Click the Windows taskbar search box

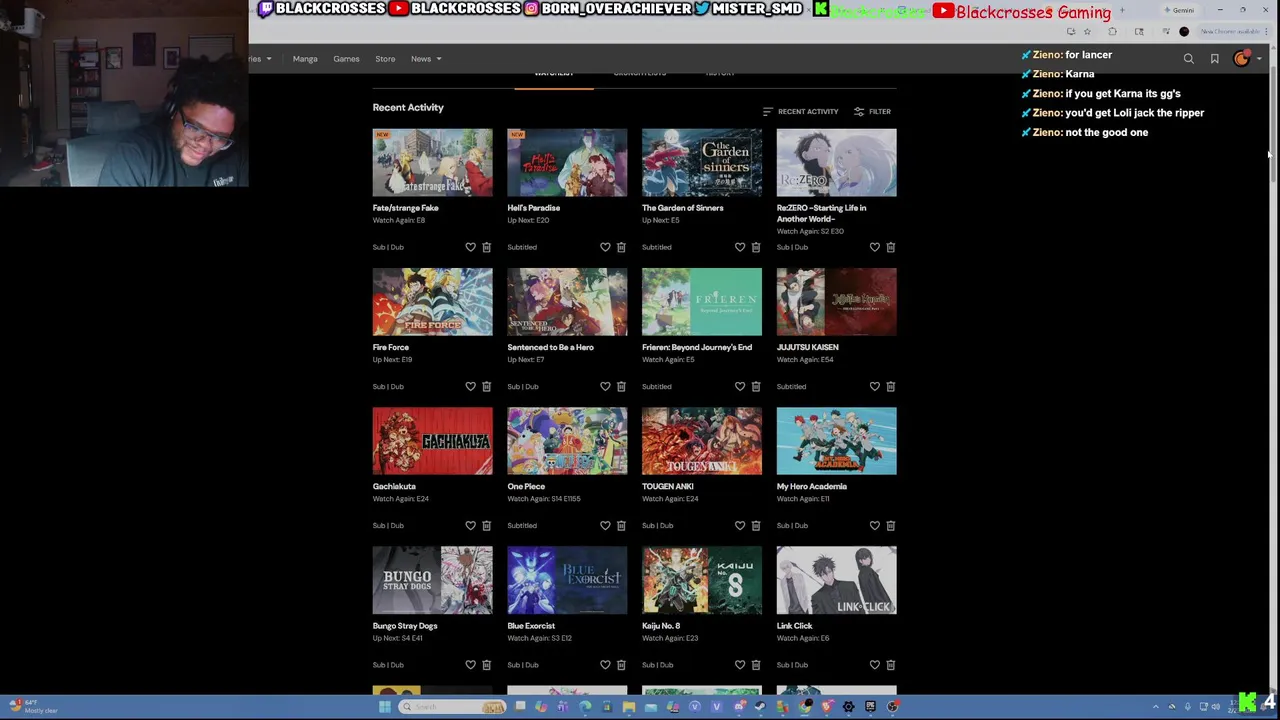click(x=452, y=707)
